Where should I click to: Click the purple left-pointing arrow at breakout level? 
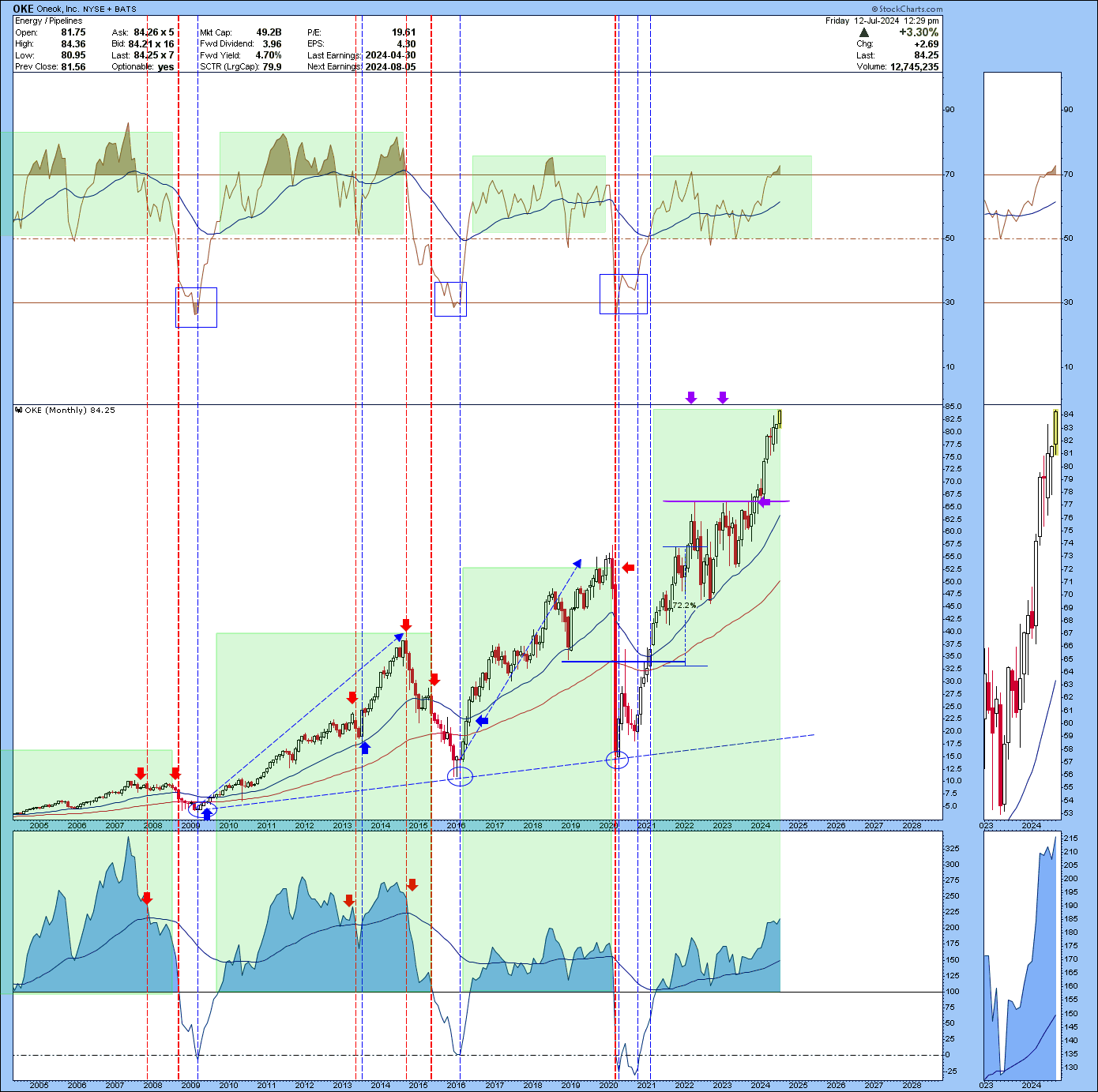(764, 502)
